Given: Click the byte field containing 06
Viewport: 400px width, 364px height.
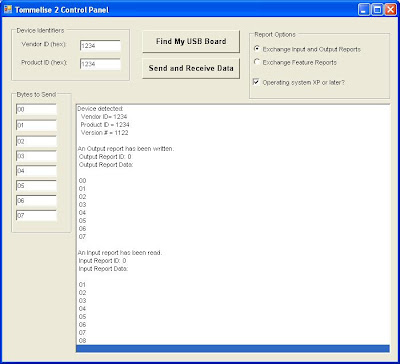Looking at the screenshot, I should coord(36,201).
